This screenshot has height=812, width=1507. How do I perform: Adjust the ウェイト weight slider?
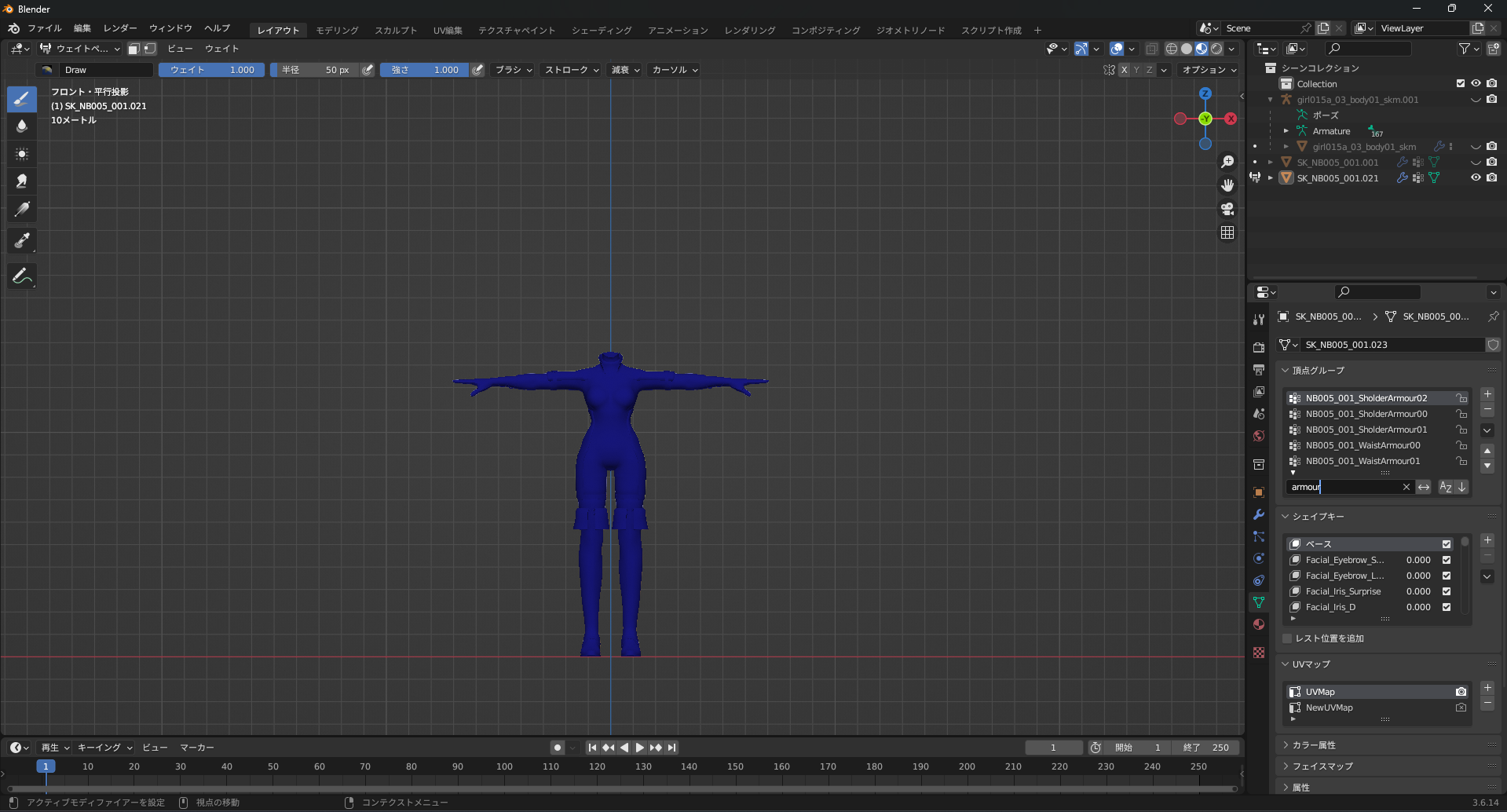coord(211,70)
